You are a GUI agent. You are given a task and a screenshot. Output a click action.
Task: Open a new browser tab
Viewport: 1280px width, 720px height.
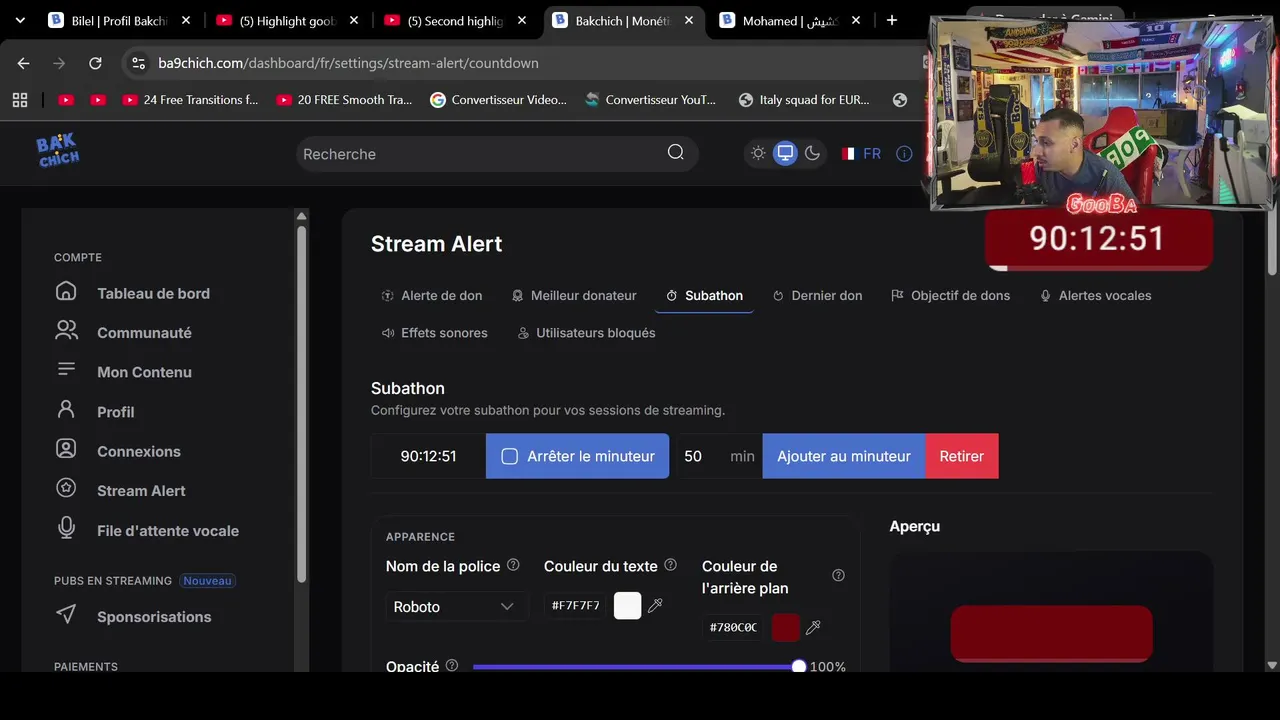891,20
